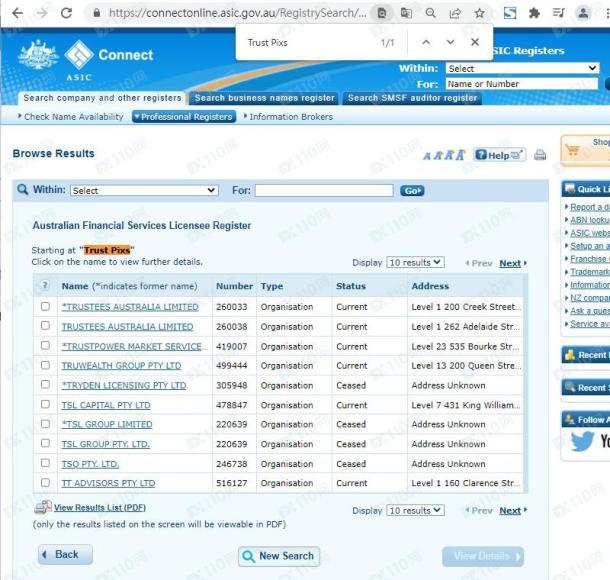The width and height of the screenshot is (610, 580).
Task: Open TRUWEALTH GROUP PTY LTD link
Action: [x=121, y=366]
